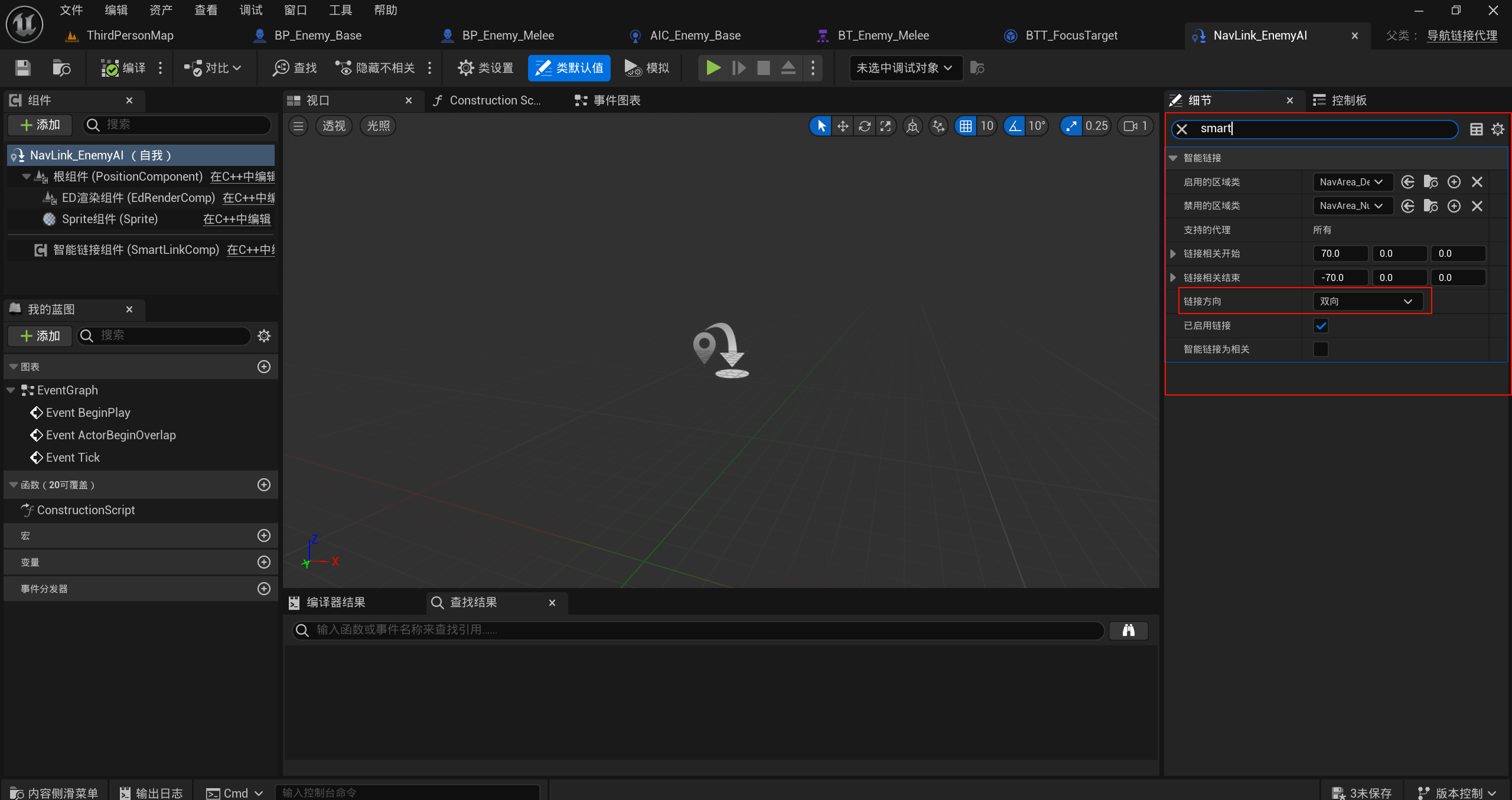Viewport: 1512px width, 800px height.
Task: Enable the 智能链接为相关 checkbox
Action: pyautogui.click(x=1321, y=350)
